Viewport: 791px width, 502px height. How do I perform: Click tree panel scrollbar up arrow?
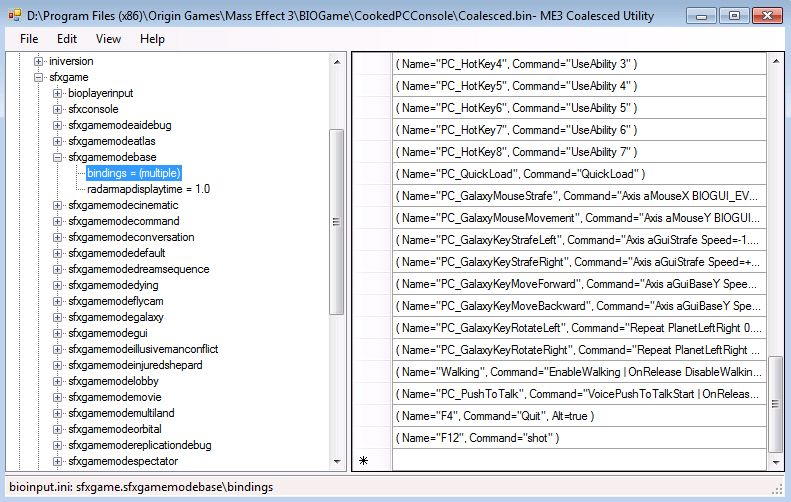click(x=337, y=59)
